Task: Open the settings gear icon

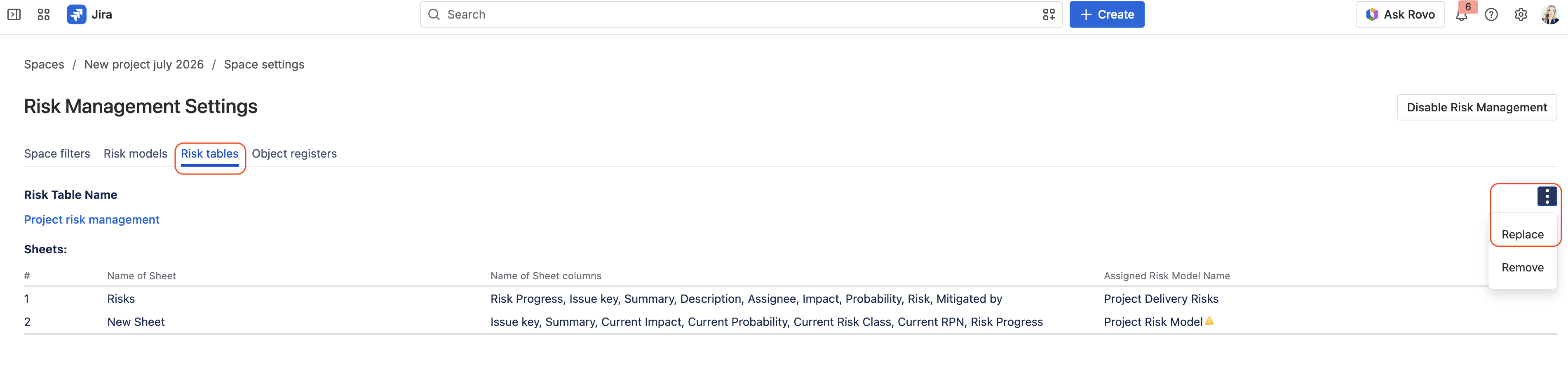Action: pyautogui.click(x=1521, y=14)
